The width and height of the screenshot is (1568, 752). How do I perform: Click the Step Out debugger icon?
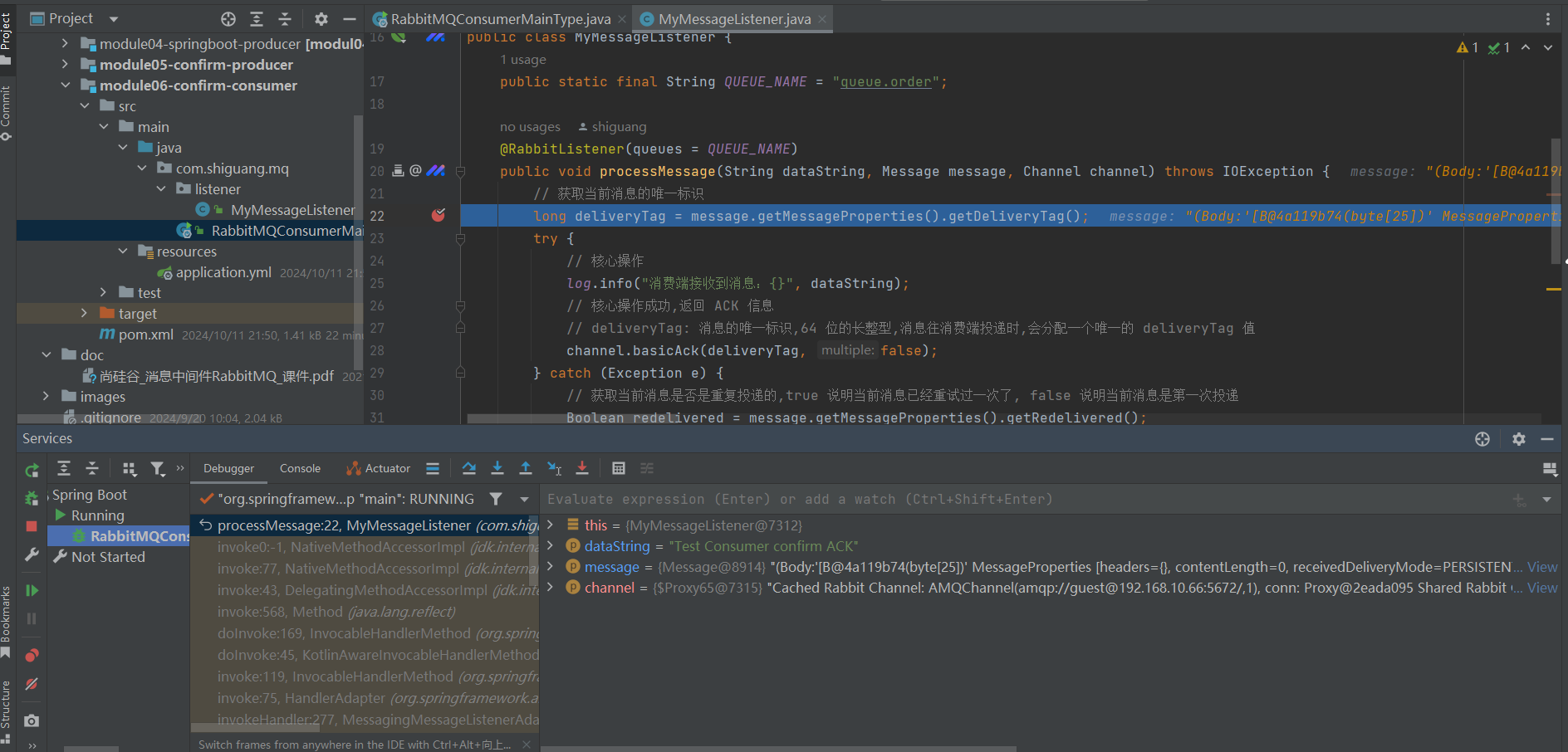click(x=526, y=468)
